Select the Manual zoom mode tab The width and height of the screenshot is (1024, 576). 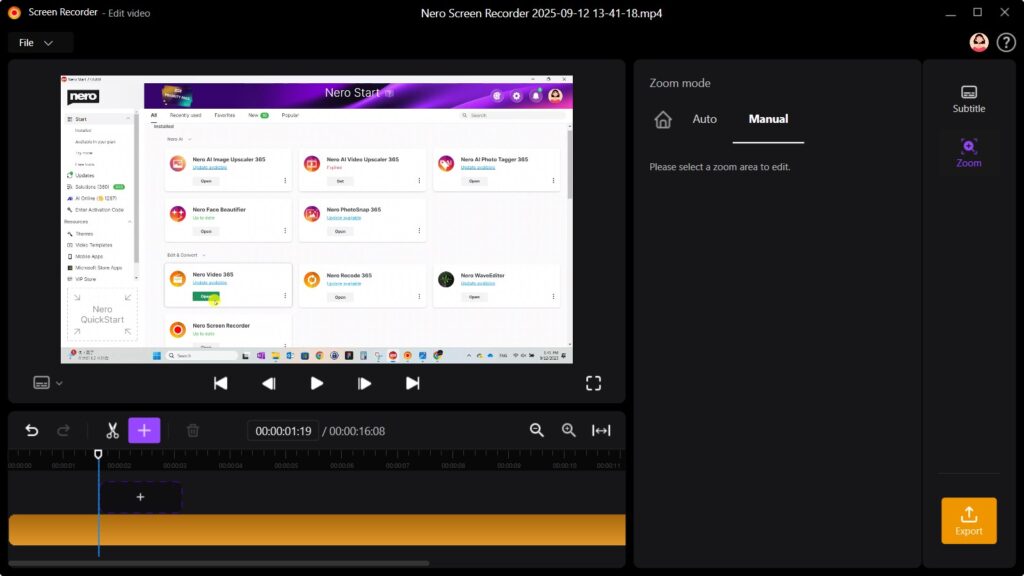tap(768, 119)
